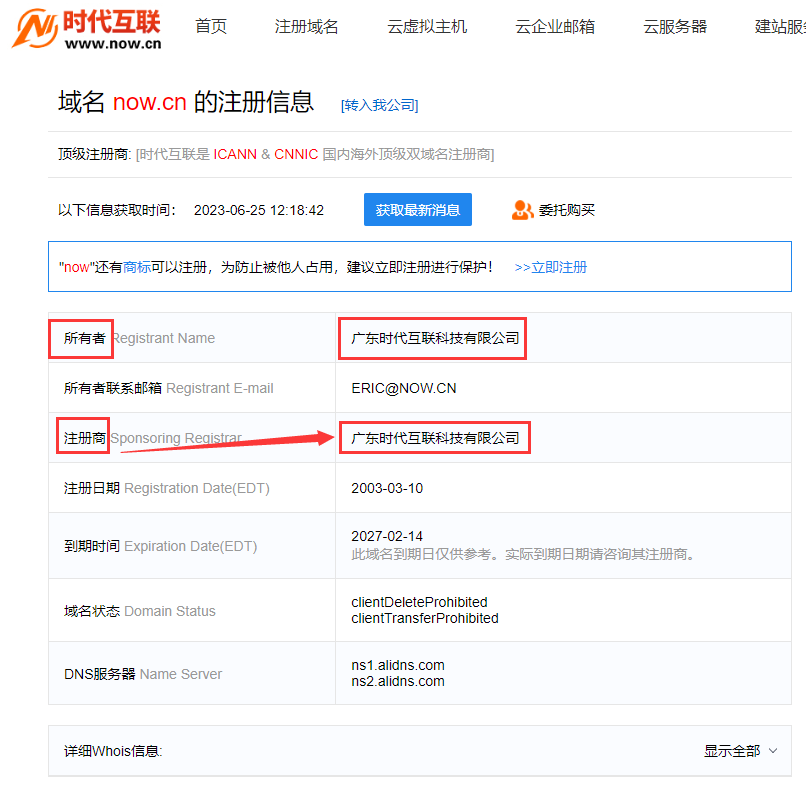Select the red now.cn domain name in heading

150,102
